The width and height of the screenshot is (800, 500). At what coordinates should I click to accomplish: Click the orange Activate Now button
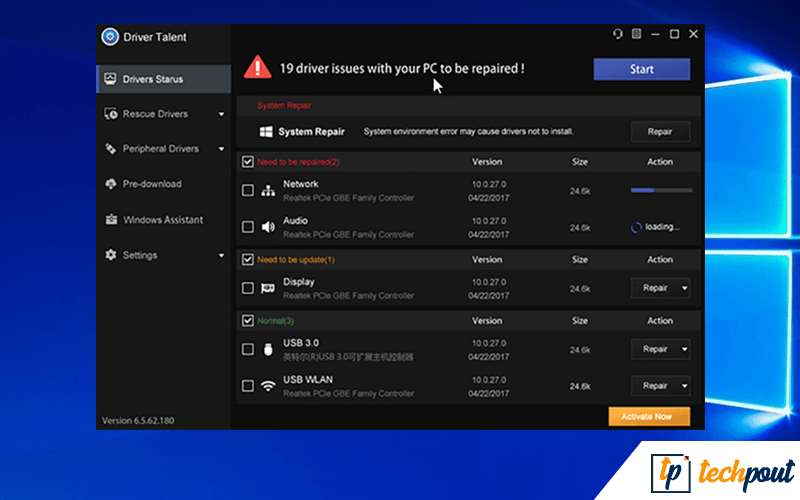(648, 416)
